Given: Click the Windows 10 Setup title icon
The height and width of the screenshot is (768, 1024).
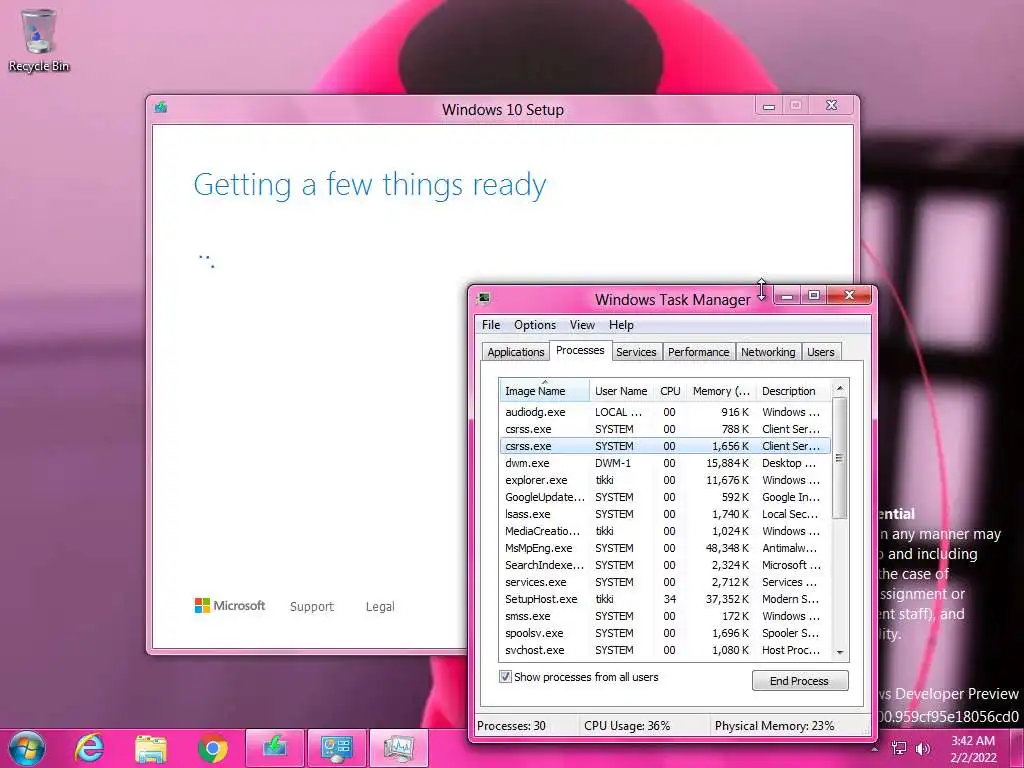Looking at the screenshot, I should [x=161, y=108].
